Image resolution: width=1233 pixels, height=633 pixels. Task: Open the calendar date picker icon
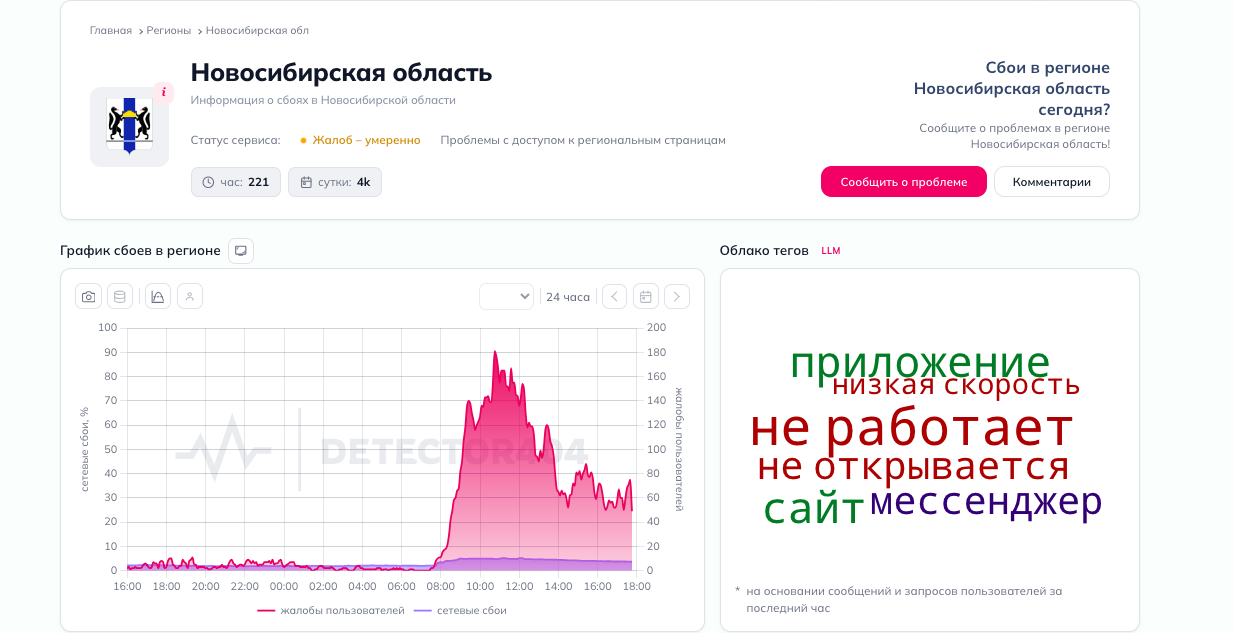point(646,296)
